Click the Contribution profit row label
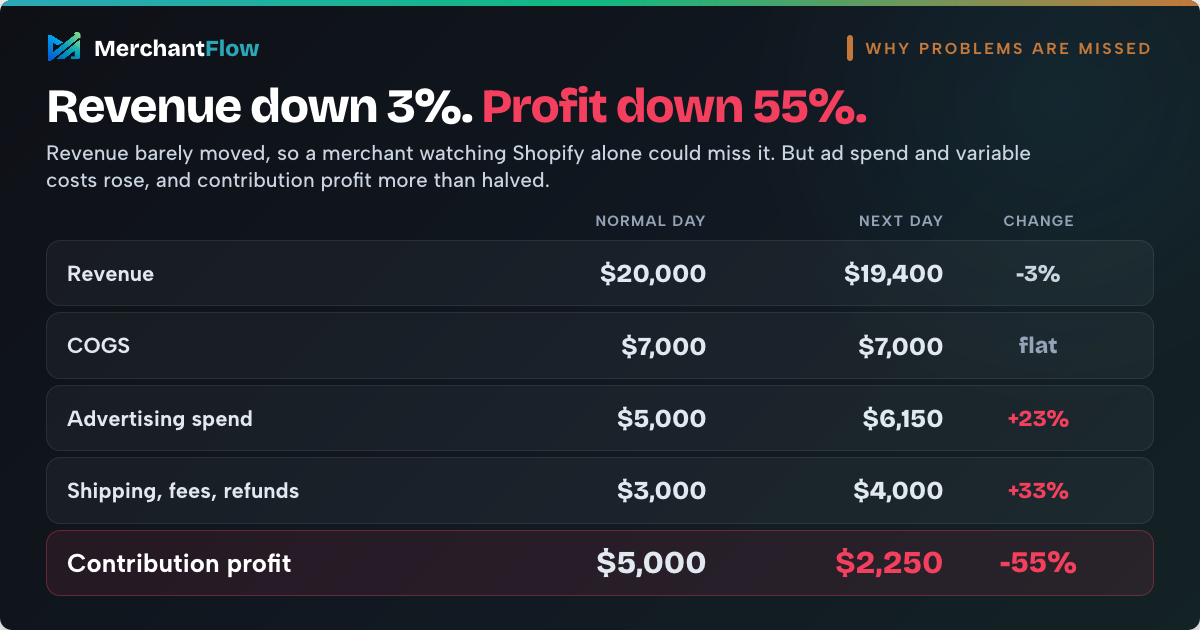 179,563
